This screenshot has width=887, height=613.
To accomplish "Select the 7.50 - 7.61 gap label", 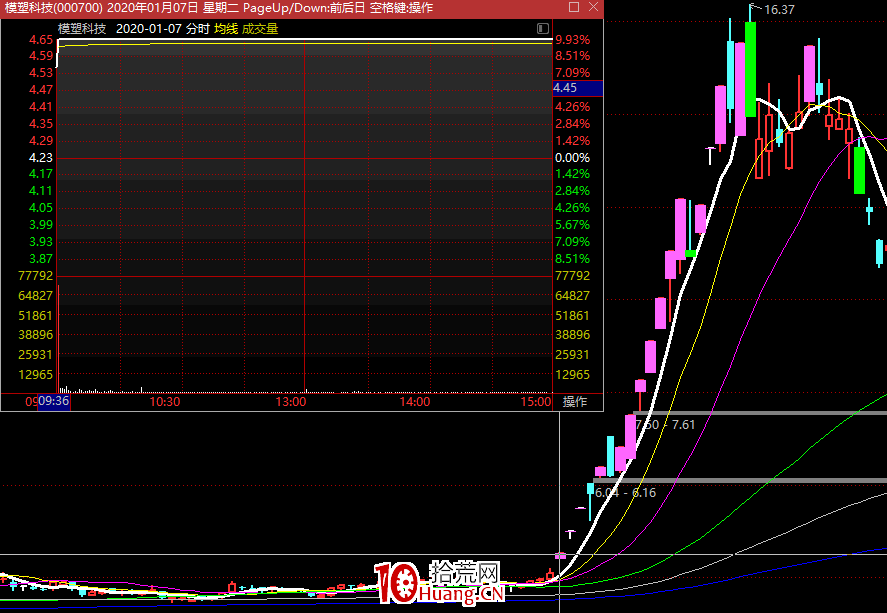I will click(x=665, y=425).
